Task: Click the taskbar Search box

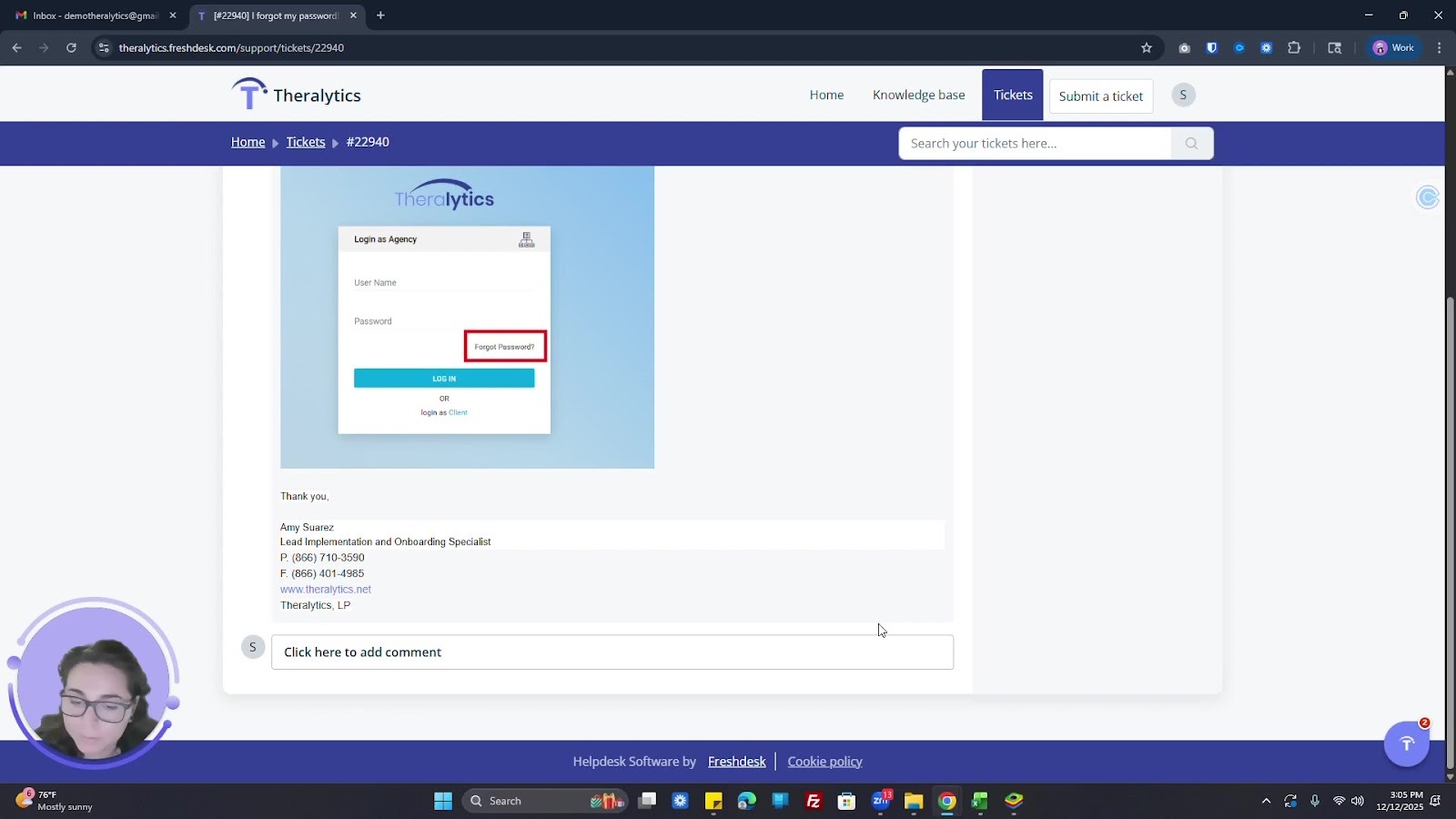Action: [x=544, y=801]
